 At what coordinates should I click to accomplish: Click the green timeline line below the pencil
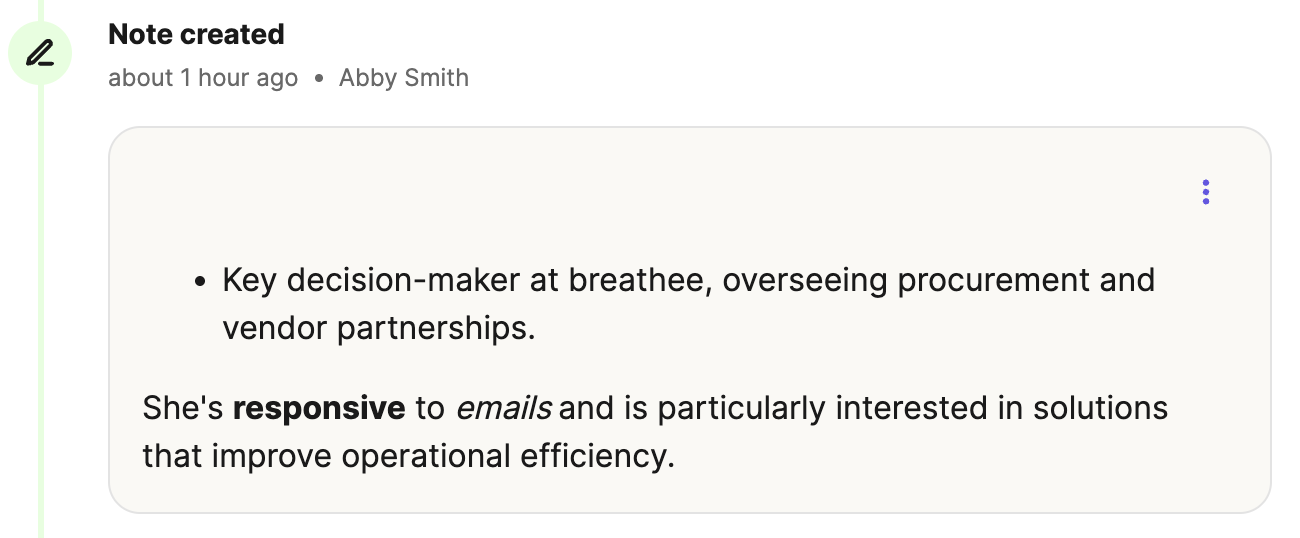coord(41,300)
